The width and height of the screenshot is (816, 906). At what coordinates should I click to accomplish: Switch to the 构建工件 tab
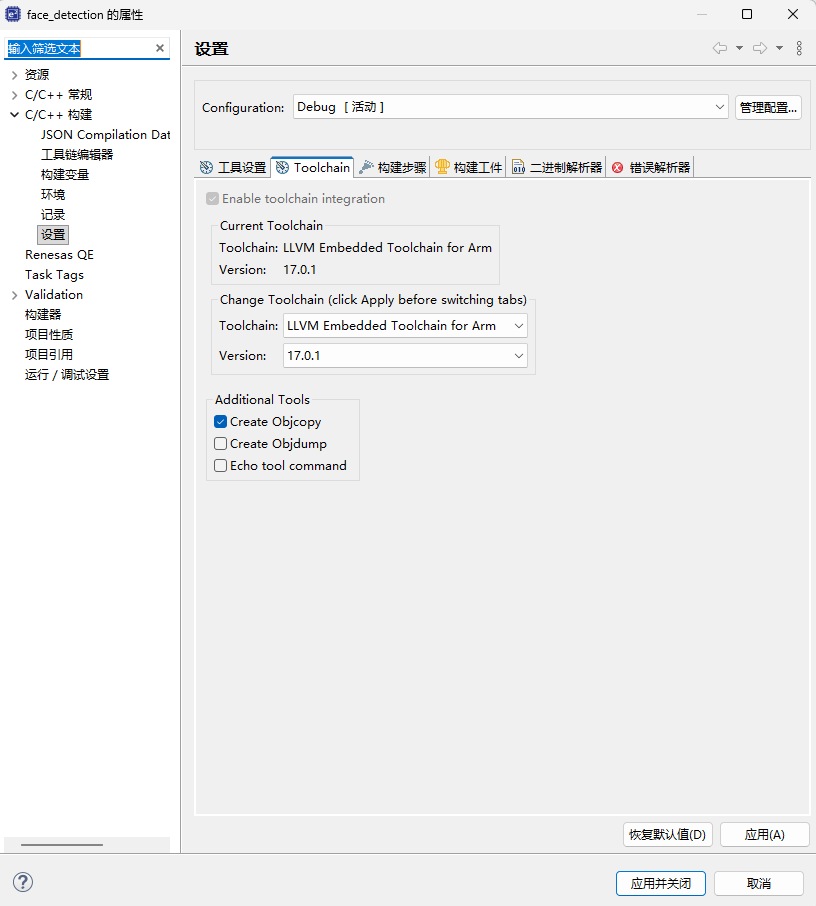pos(469,168)
